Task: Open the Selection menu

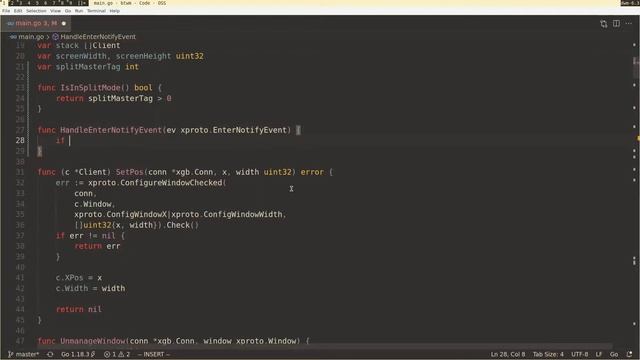Action: click(x=36, y=11)
